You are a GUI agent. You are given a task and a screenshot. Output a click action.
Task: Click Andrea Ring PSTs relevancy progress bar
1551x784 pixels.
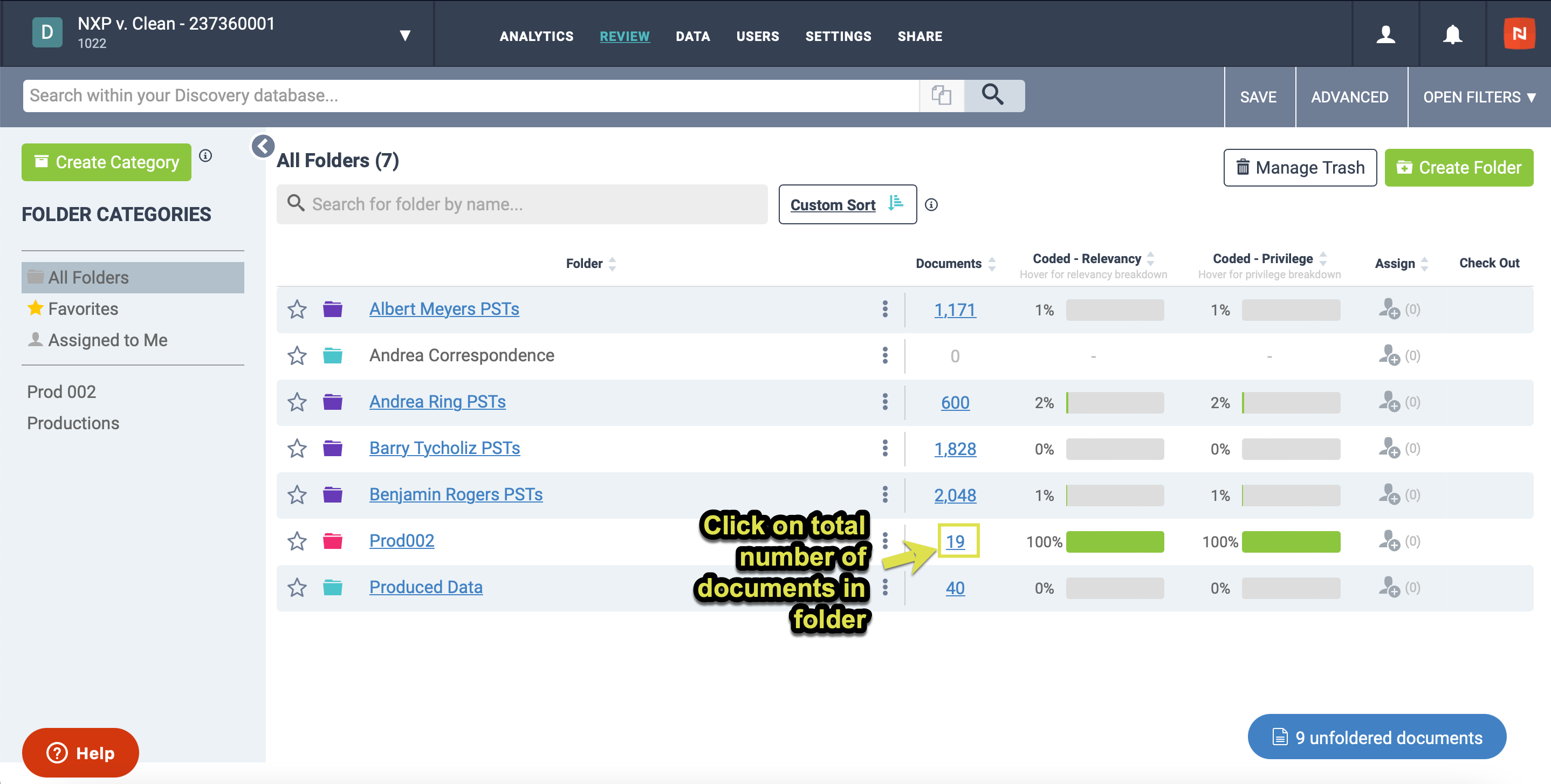pos(1115,402)
